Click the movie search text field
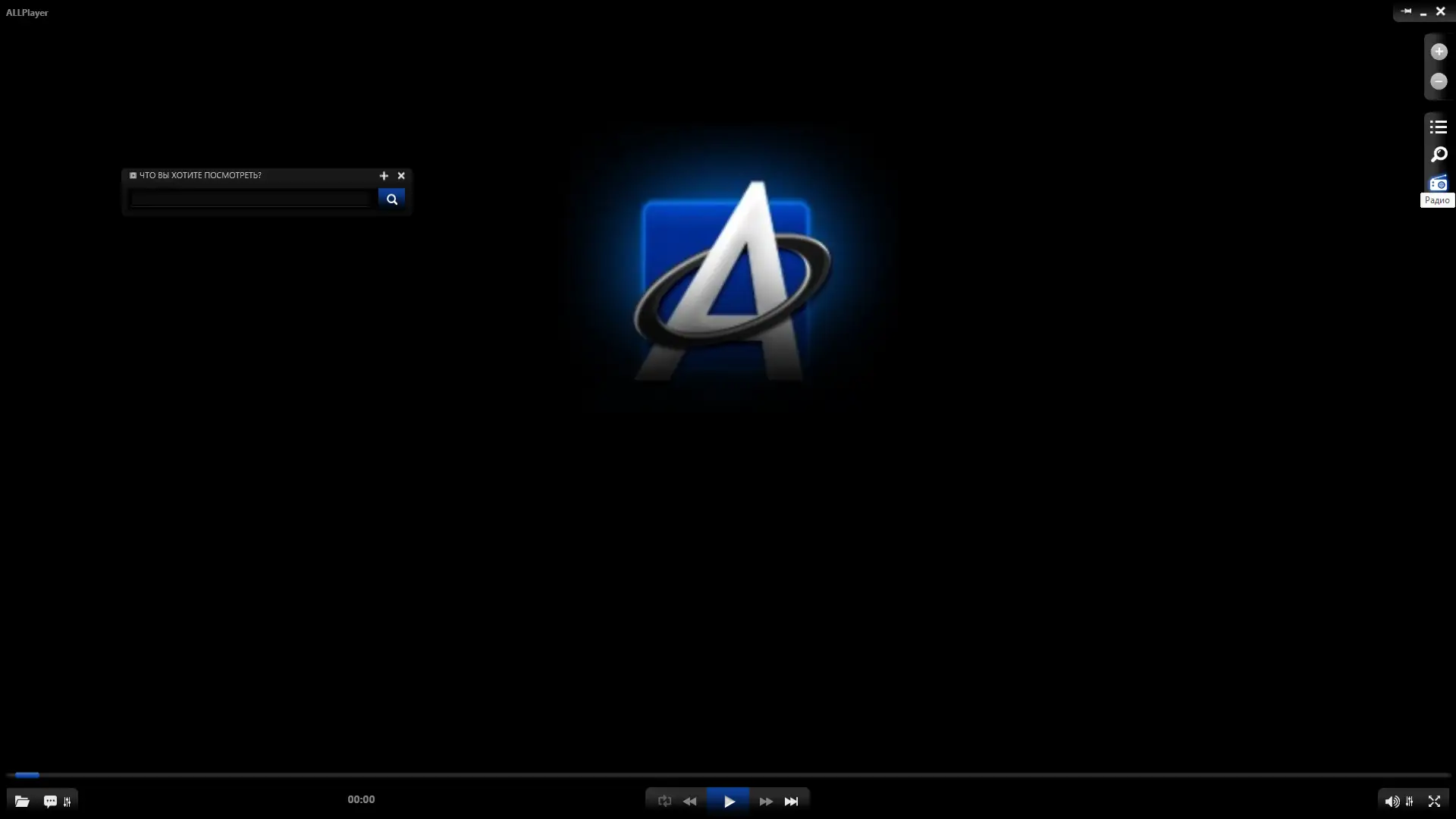This screenshot has width=1456, height=819. [x=250, y=199]
